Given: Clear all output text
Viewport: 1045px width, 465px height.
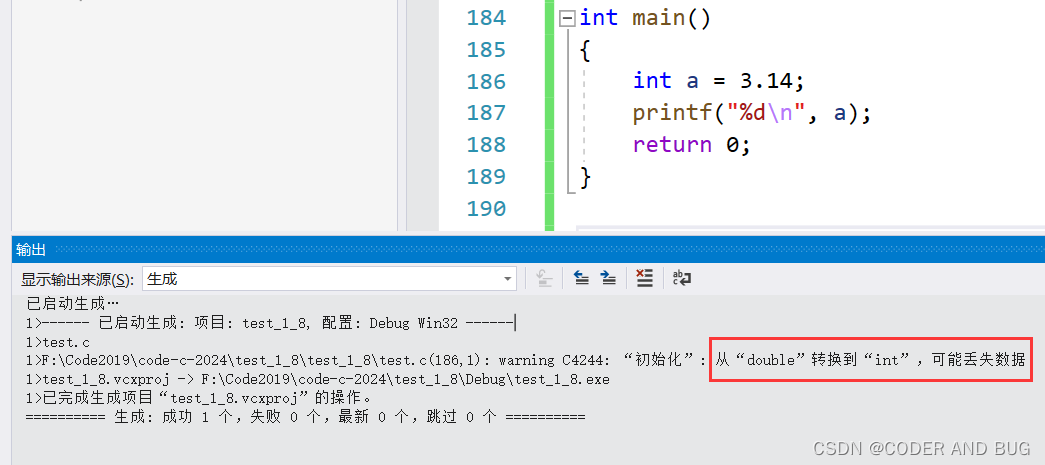Looking at the screenshot, I should coord(644,278).
